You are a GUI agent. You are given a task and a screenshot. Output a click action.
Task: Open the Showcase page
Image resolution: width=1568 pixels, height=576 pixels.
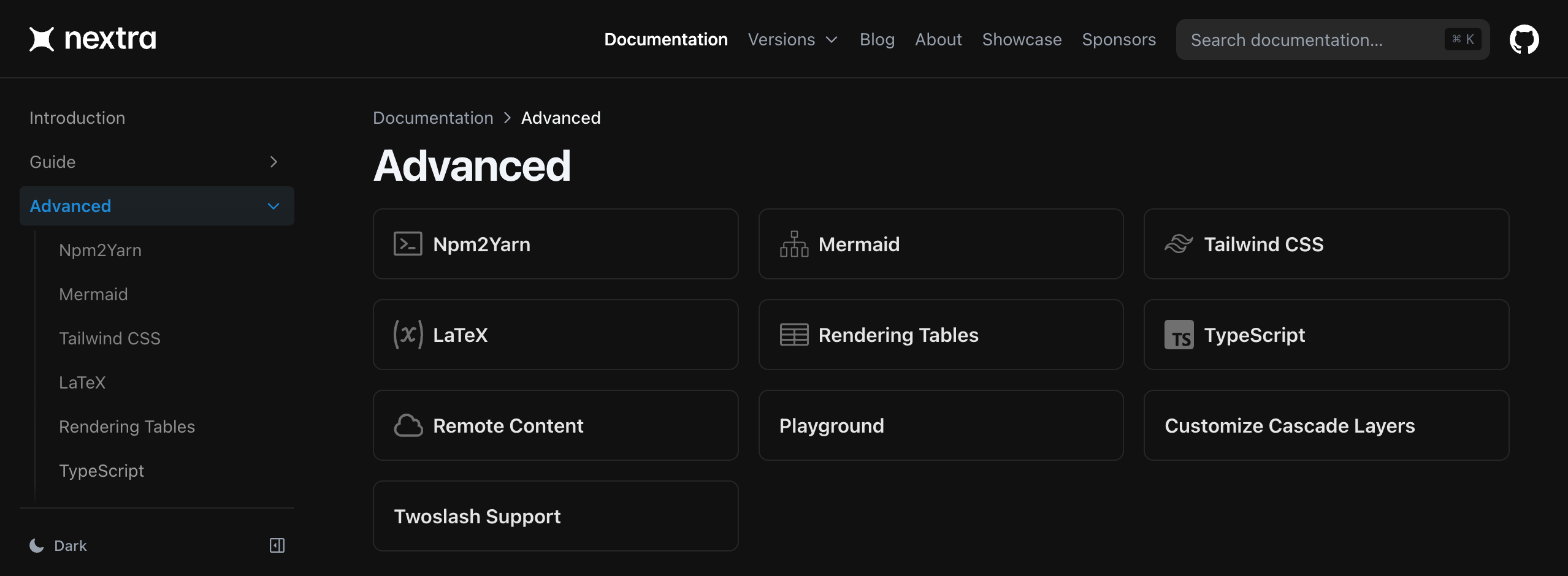tap(1022, 39)
